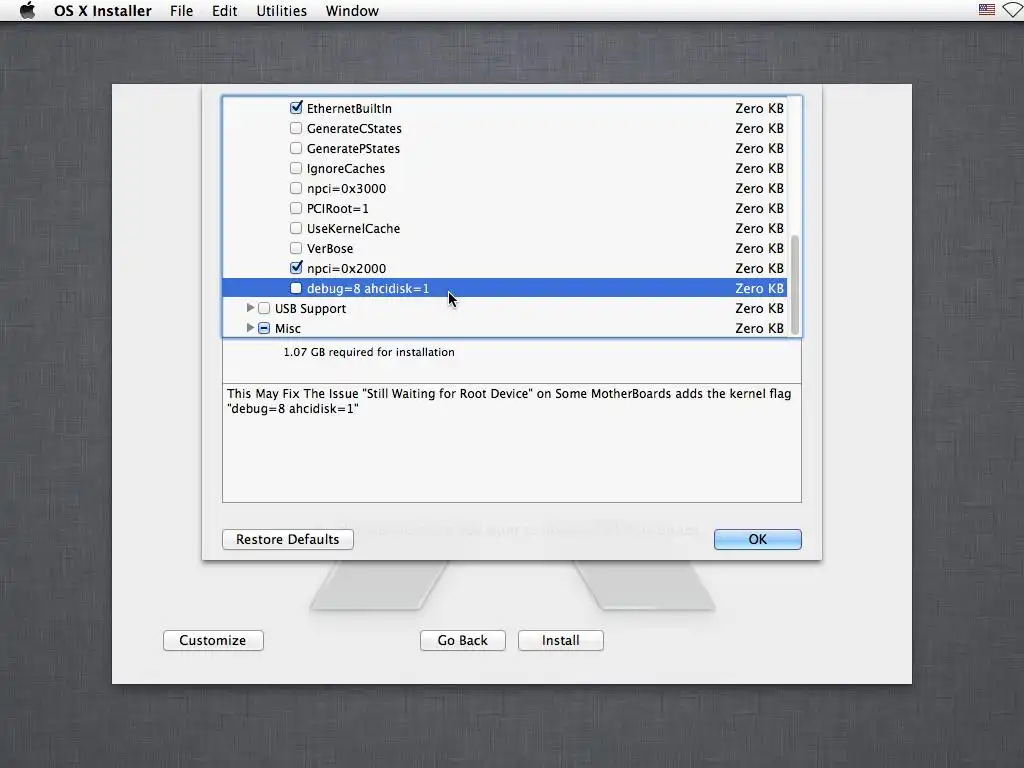Select the PCIRoot=1 row label

pyautogui.click(x=338, y=208)
